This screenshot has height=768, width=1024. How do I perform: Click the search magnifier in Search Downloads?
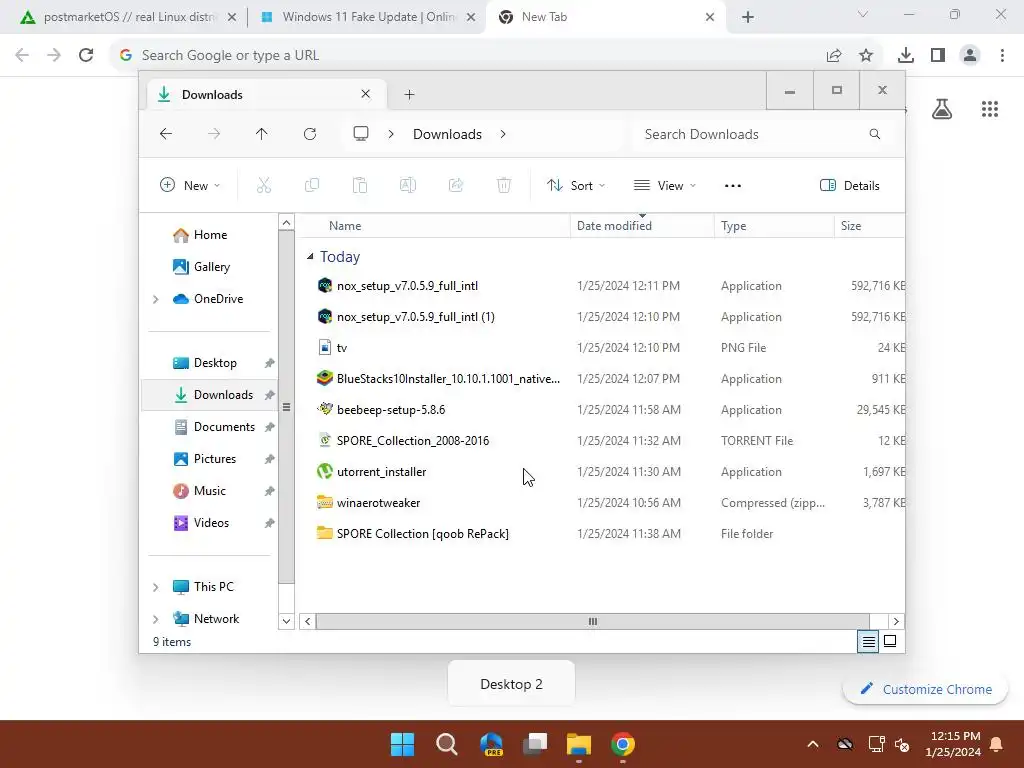pos(874,134)
